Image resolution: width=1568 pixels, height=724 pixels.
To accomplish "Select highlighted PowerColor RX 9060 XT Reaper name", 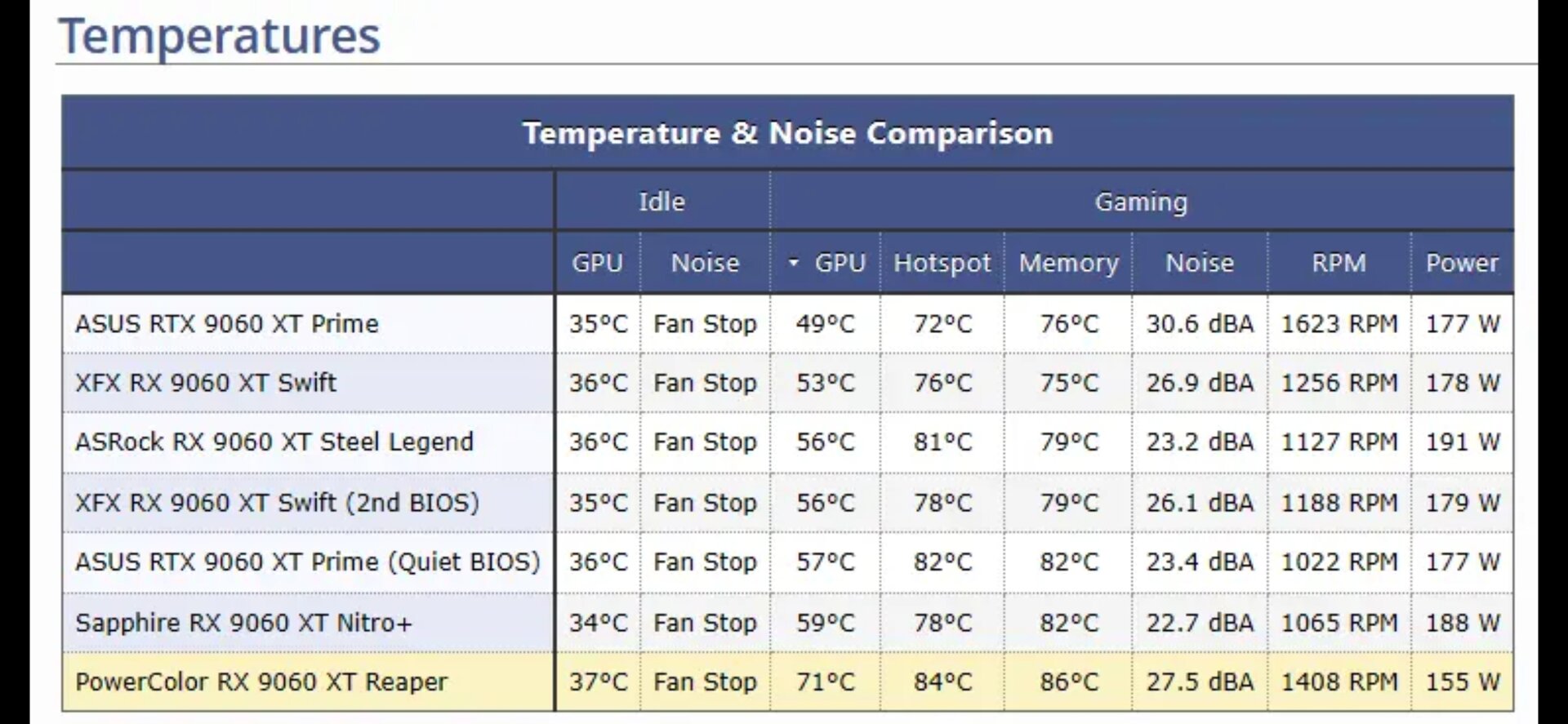I will tap(261, 682).
